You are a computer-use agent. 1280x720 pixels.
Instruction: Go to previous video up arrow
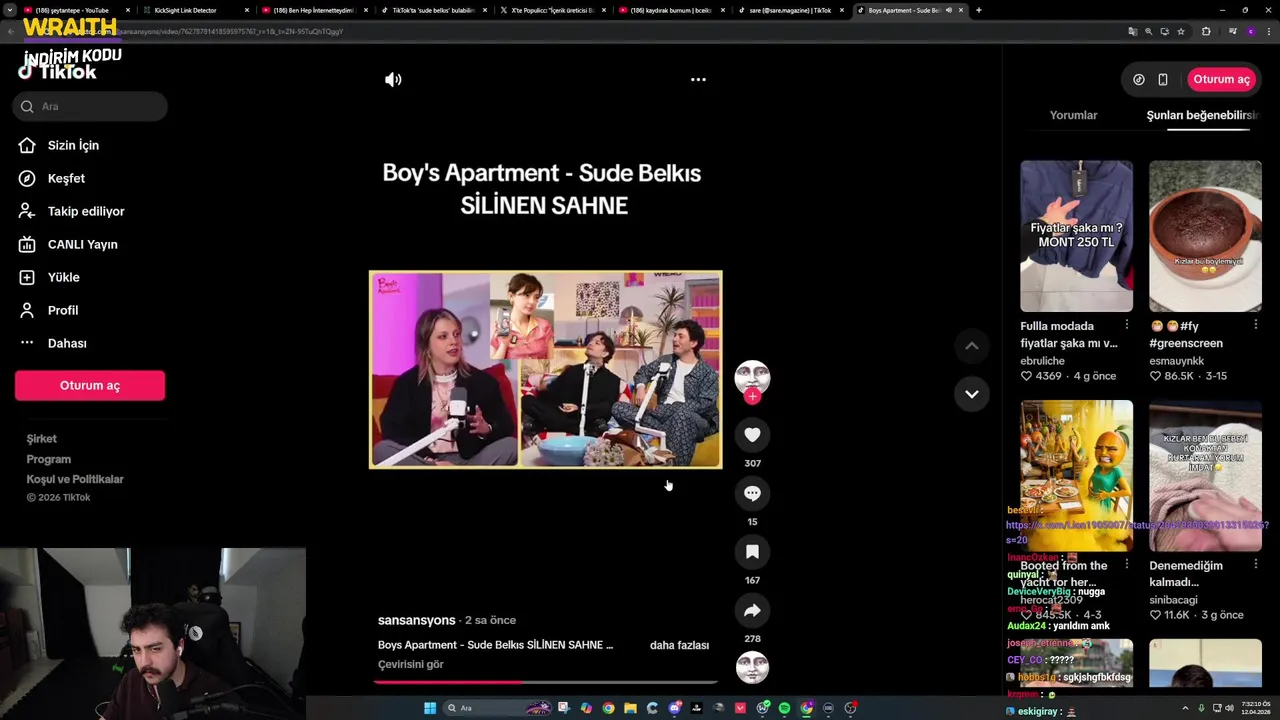(971, 346)
